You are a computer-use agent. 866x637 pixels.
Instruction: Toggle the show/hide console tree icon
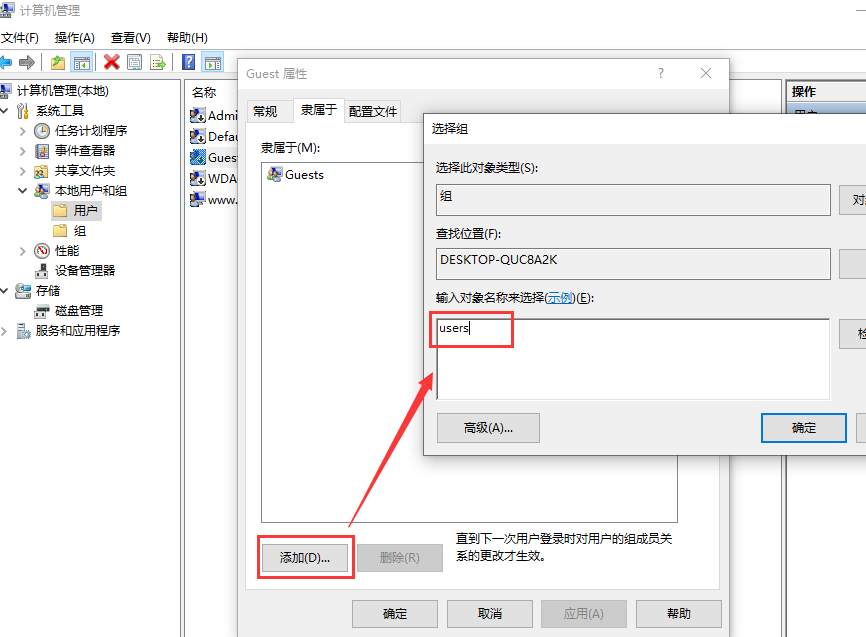pyautogui.click(x=81, y=62)
